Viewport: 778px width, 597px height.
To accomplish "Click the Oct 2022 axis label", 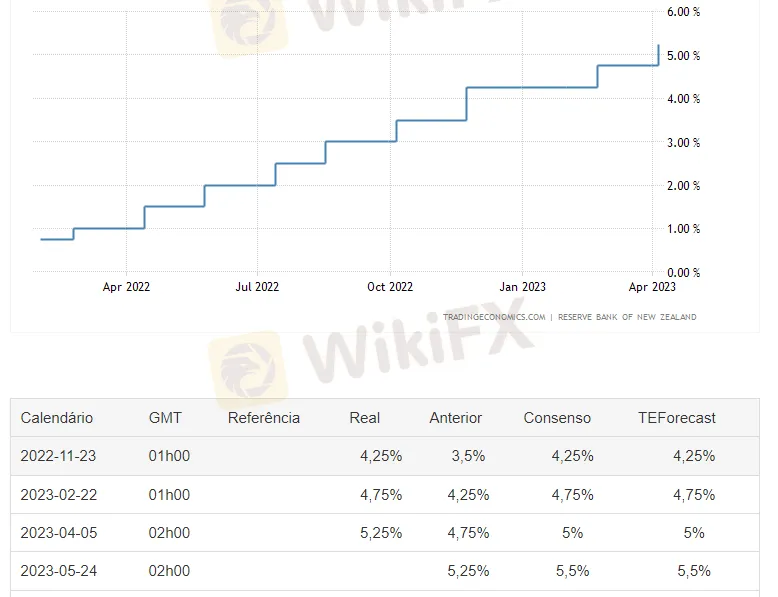I will click(390, 287).
